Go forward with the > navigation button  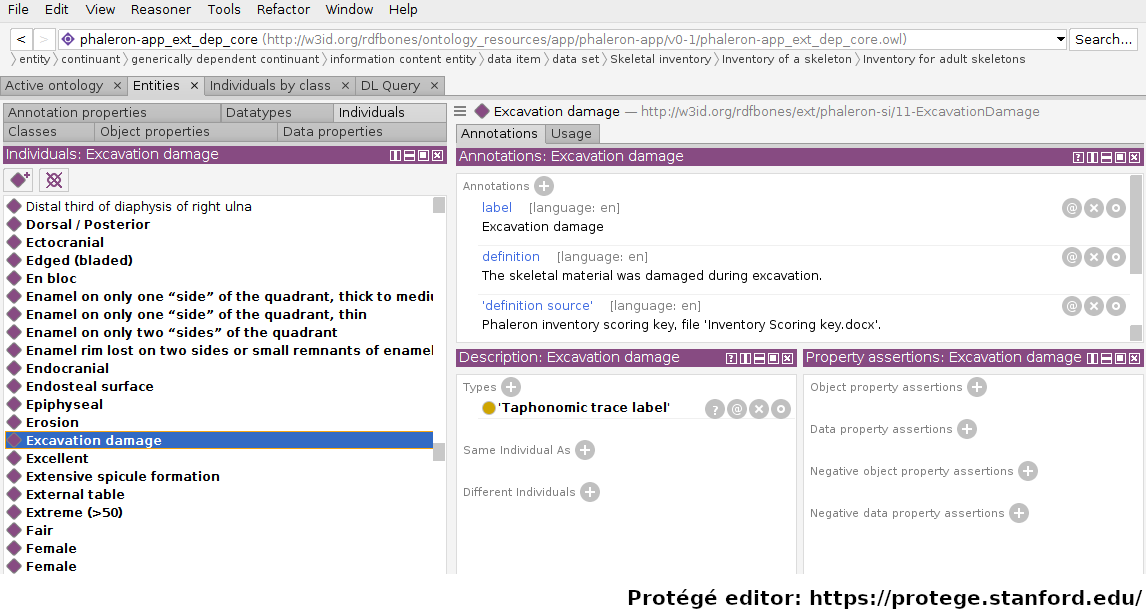click(44, 39)
